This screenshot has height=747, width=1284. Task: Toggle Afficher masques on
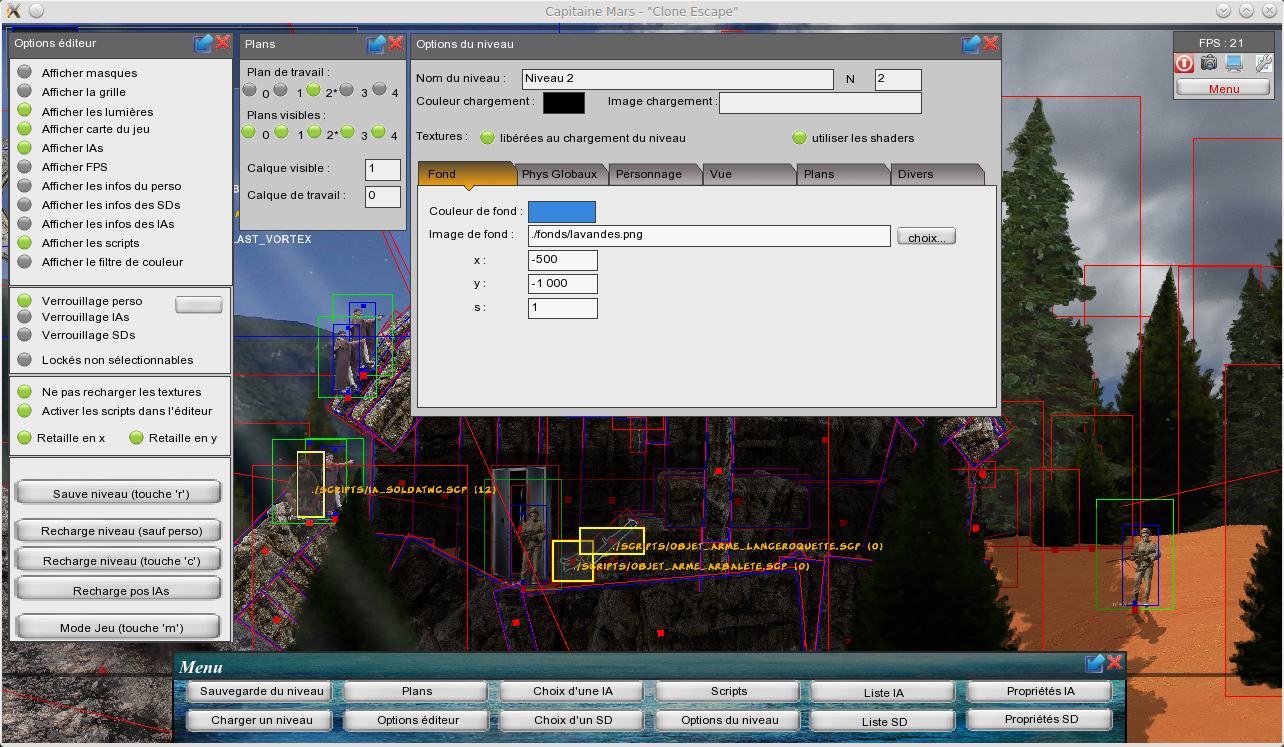(x=25, y=73)
